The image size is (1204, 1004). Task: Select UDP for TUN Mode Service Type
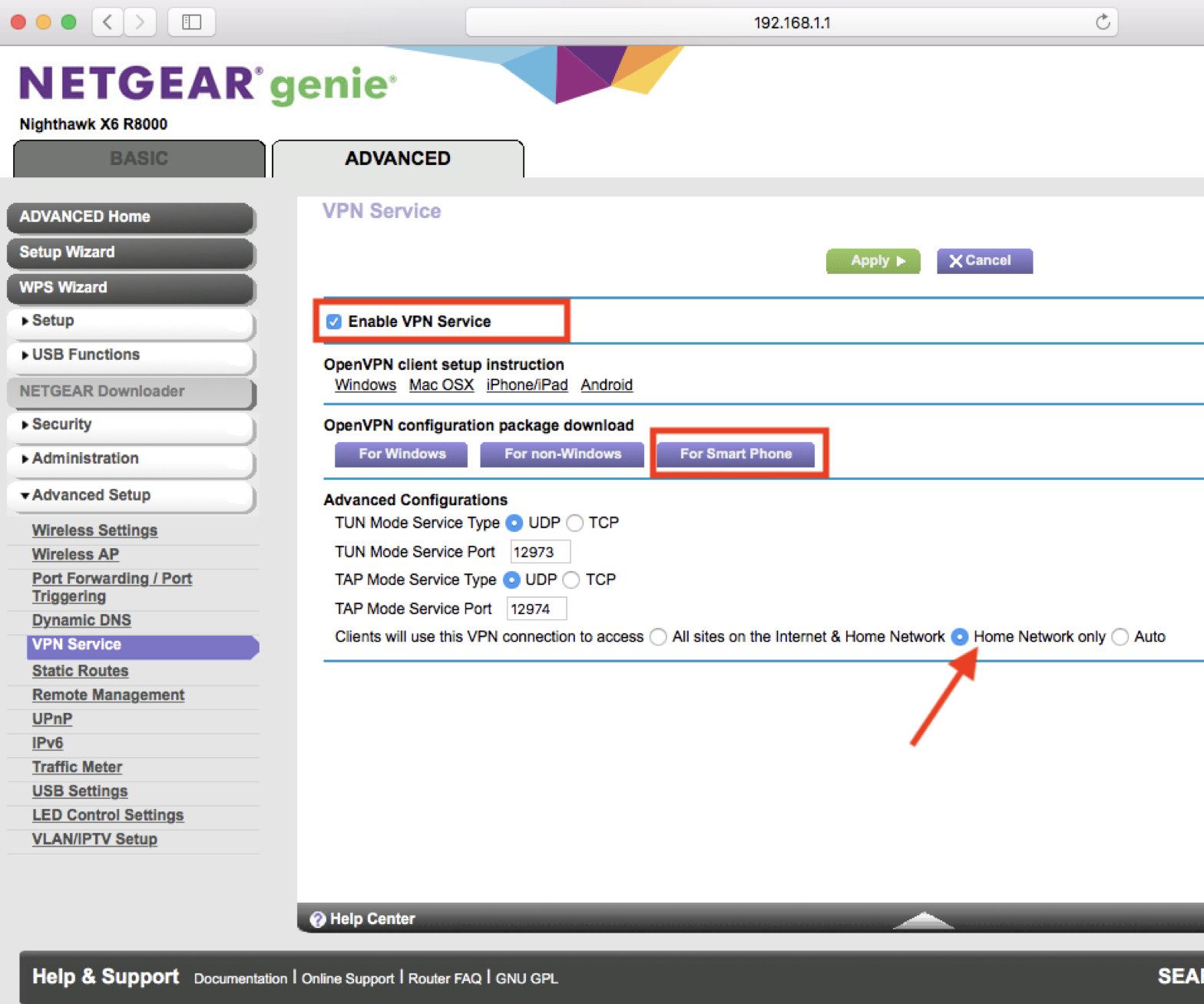click(514, 523)
